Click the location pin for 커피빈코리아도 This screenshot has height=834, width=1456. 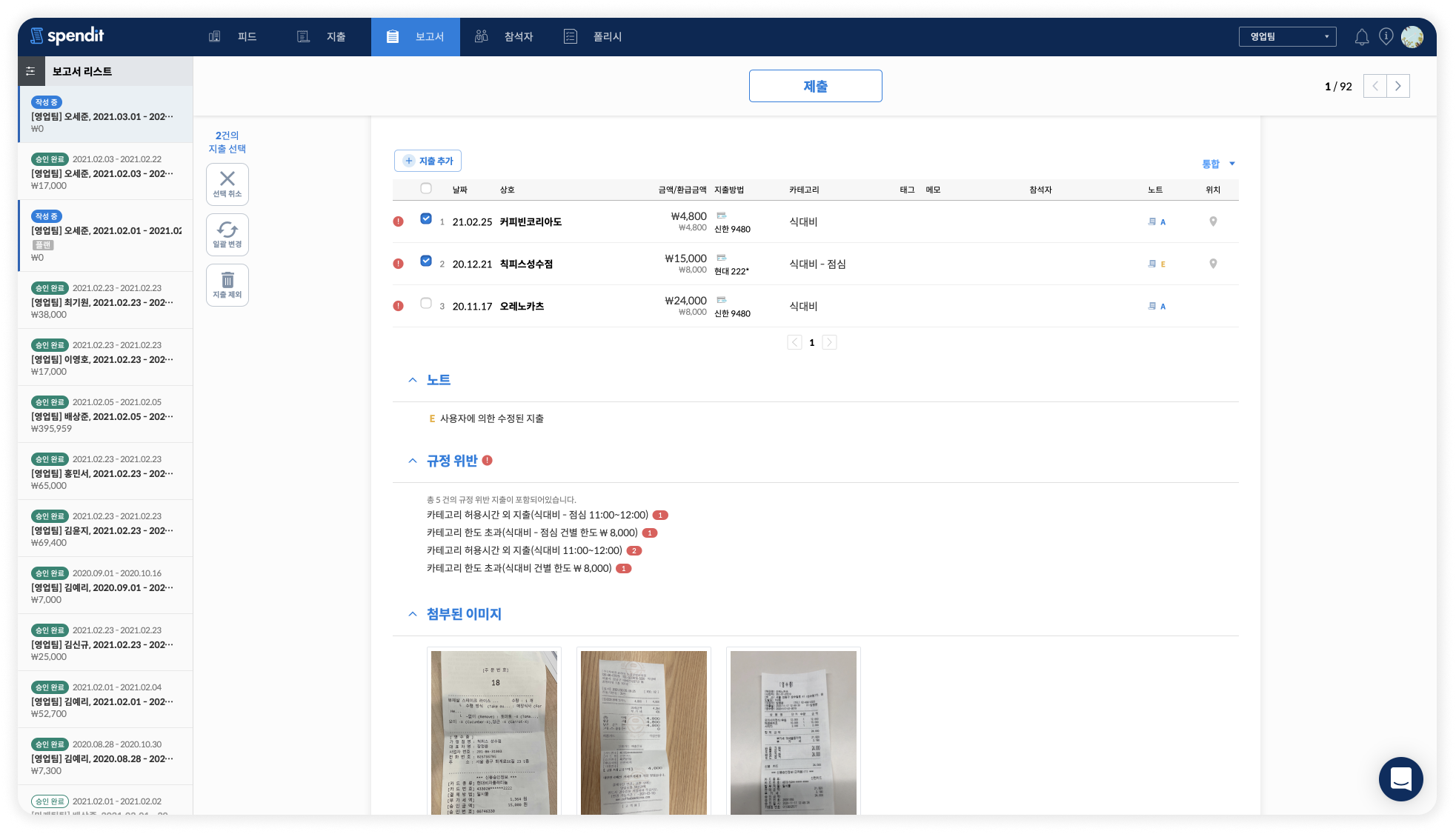tap(1213, 221)
